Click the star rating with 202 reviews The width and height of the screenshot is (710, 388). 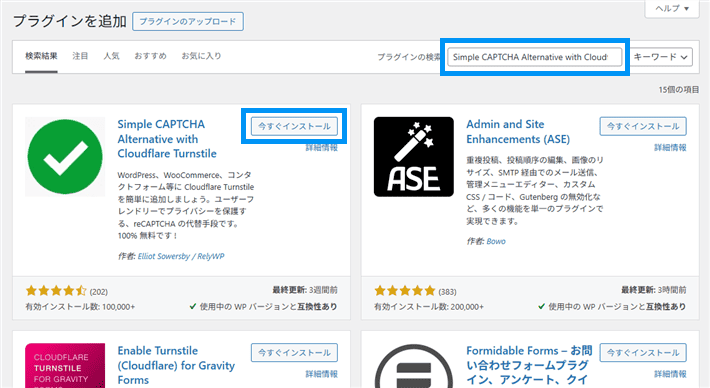(56, 291)
